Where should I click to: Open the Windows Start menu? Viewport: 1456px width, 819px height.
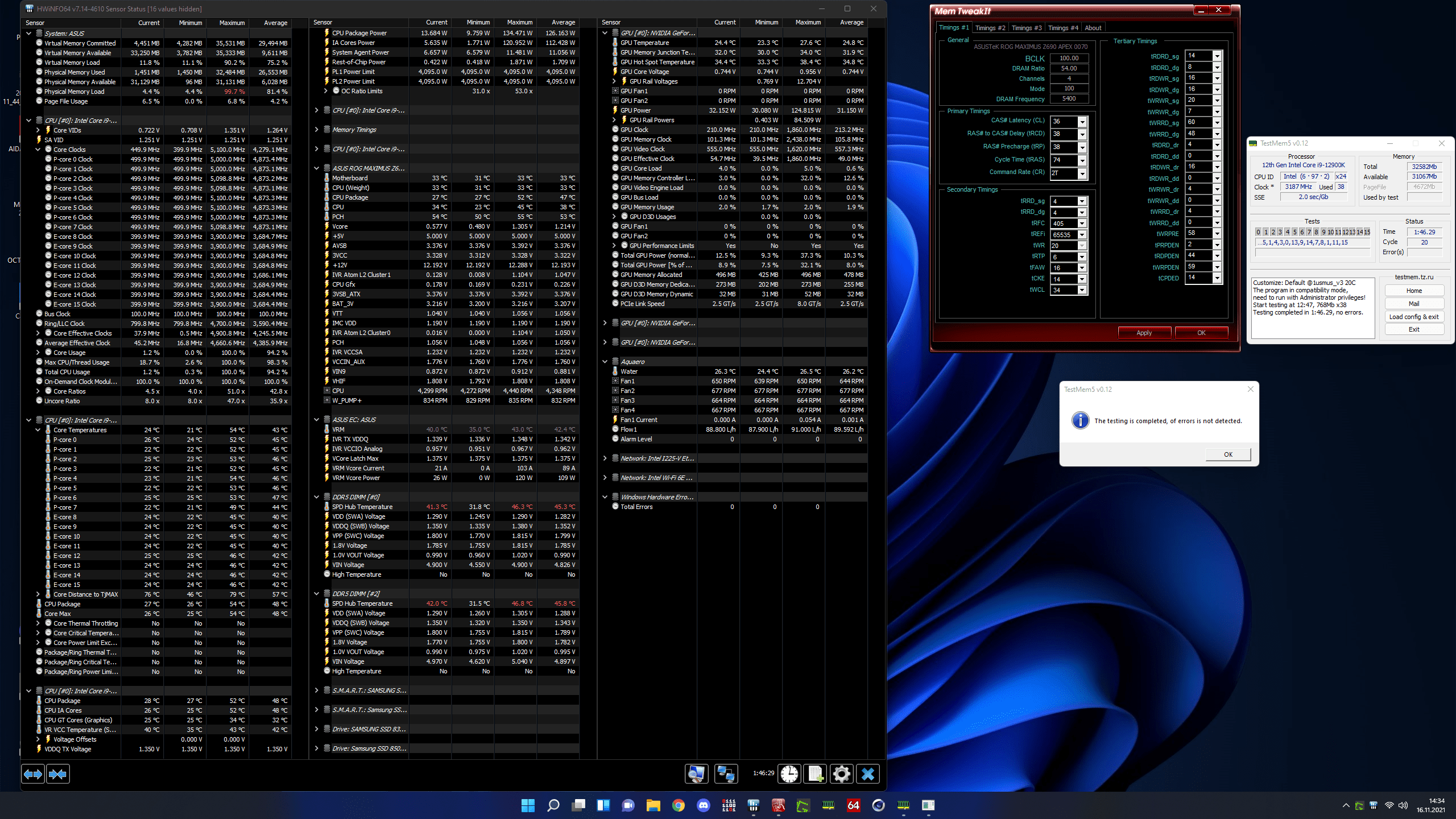tap(528, 805)
